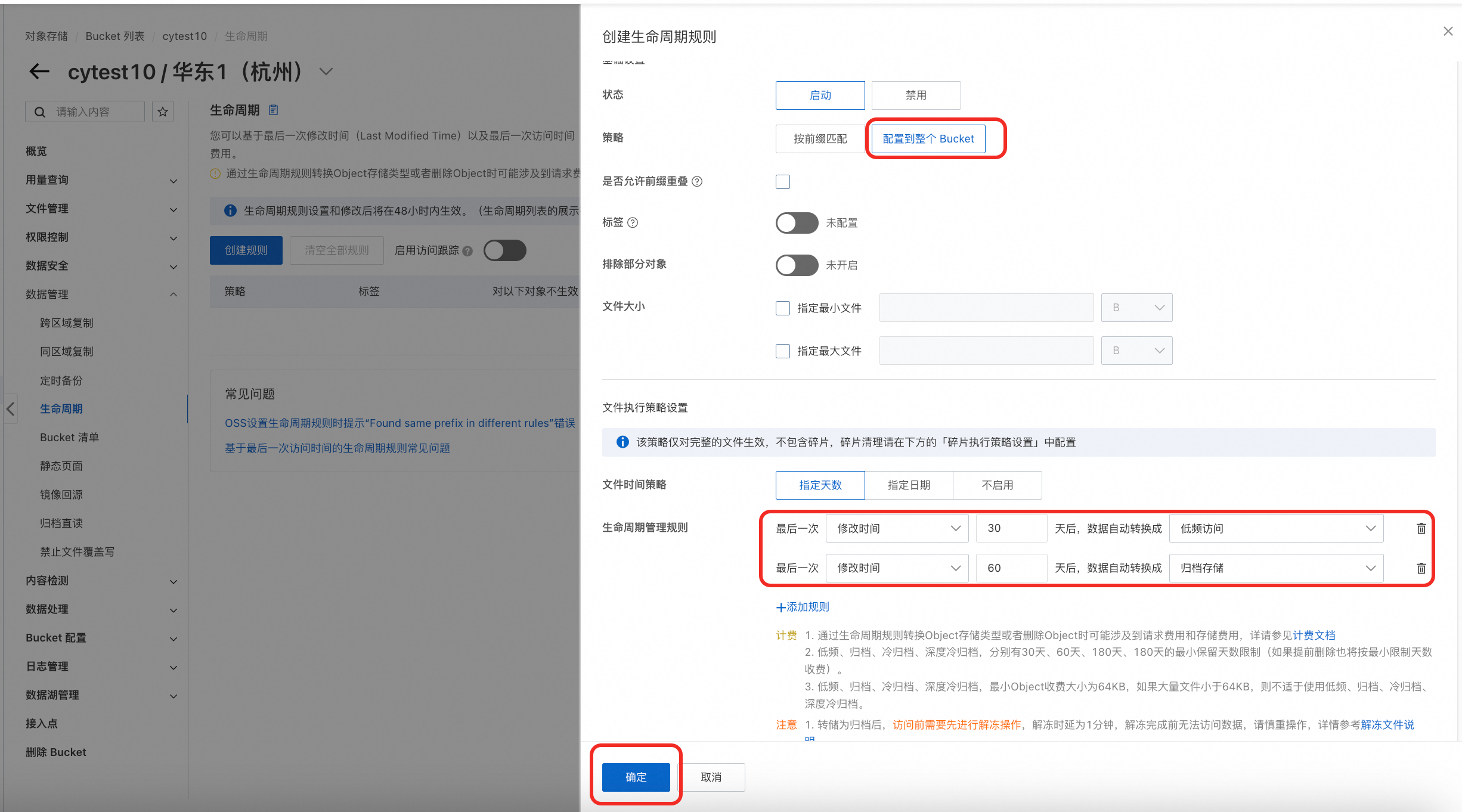
Task: Open 静态页面 in sidebar
Action: pos(61,466)
